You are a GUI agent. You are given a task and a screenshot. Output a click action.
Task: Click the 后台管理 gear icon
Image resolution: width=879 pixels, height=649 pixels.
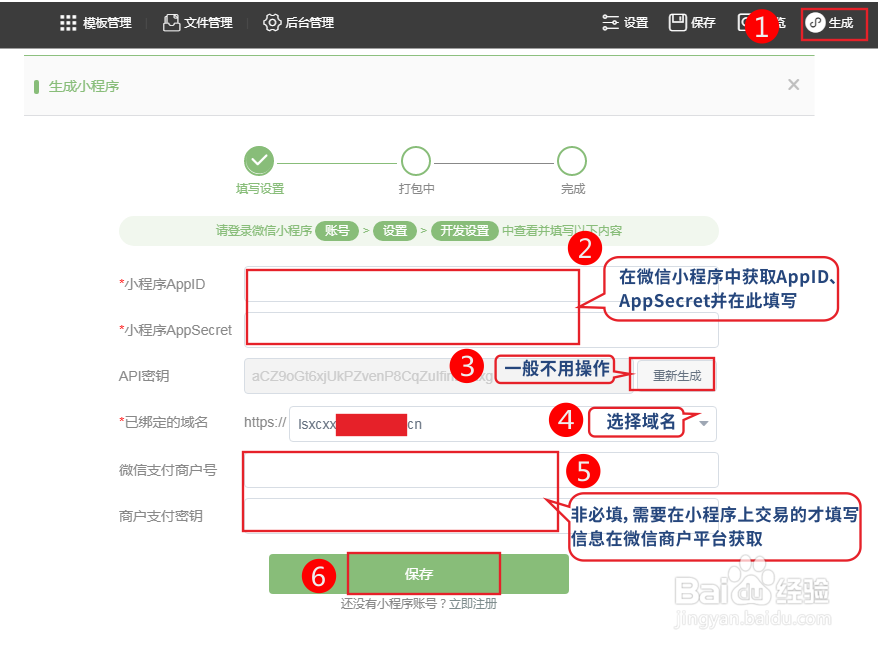coord(272,23)
